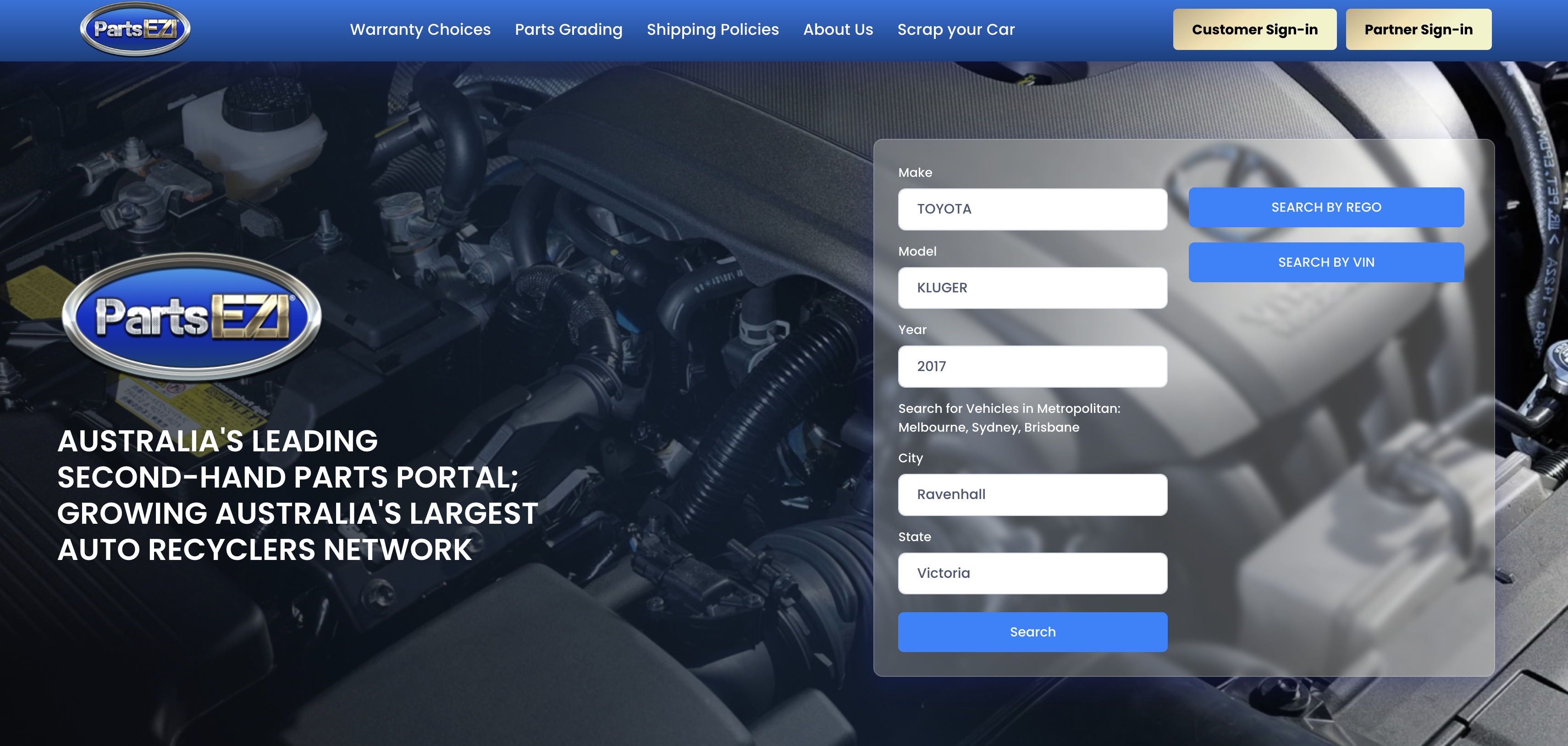Image resolution: width=1568 pixels, height=746 pixels.
Task: Open the State dropdown showing Victoria
Action: click(x=1032, y=573)
